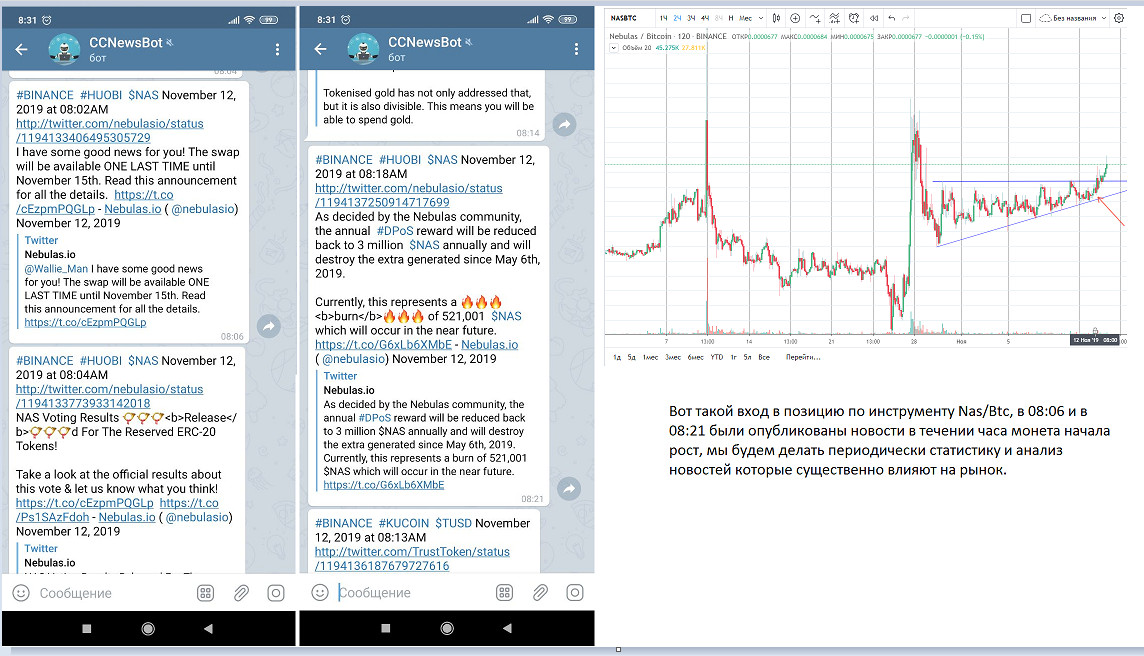Set chart range to Все
The width and height of the screenshot is (1144, 656).
point(764,358)
